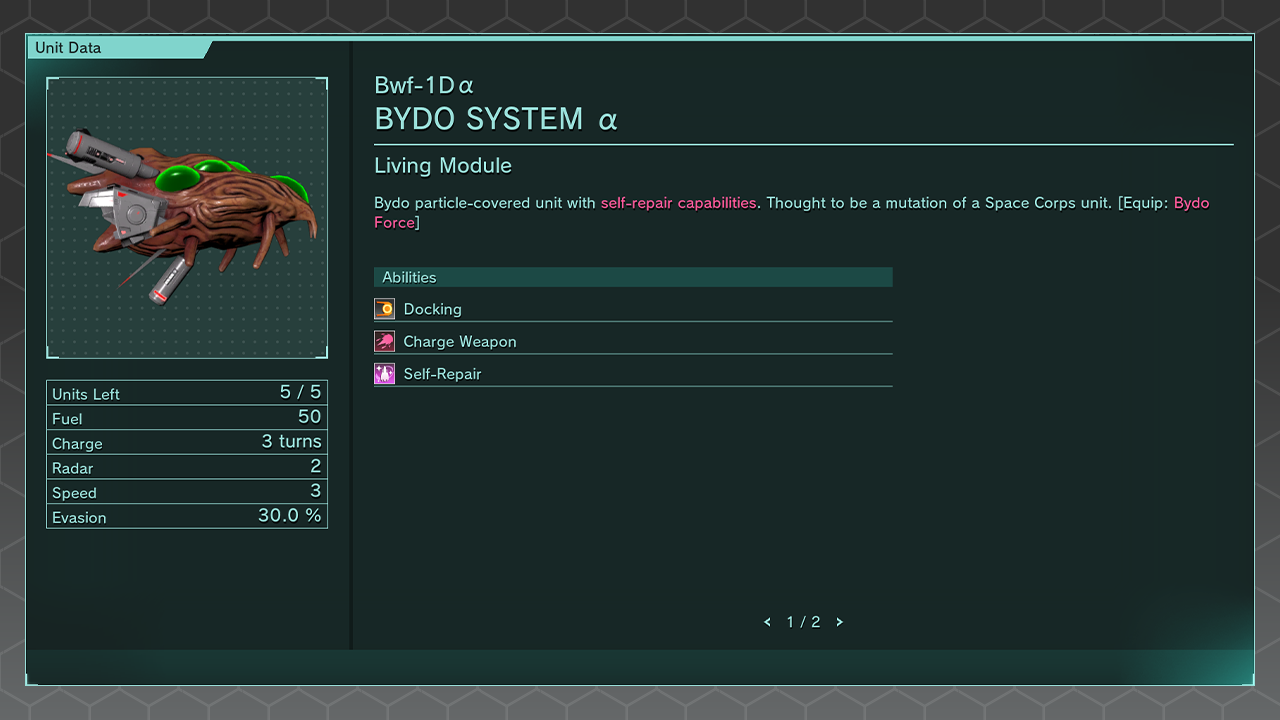Click the pink Bydo Force link
Screen dimensions: 1280x720
click(x=1191, y=203)
